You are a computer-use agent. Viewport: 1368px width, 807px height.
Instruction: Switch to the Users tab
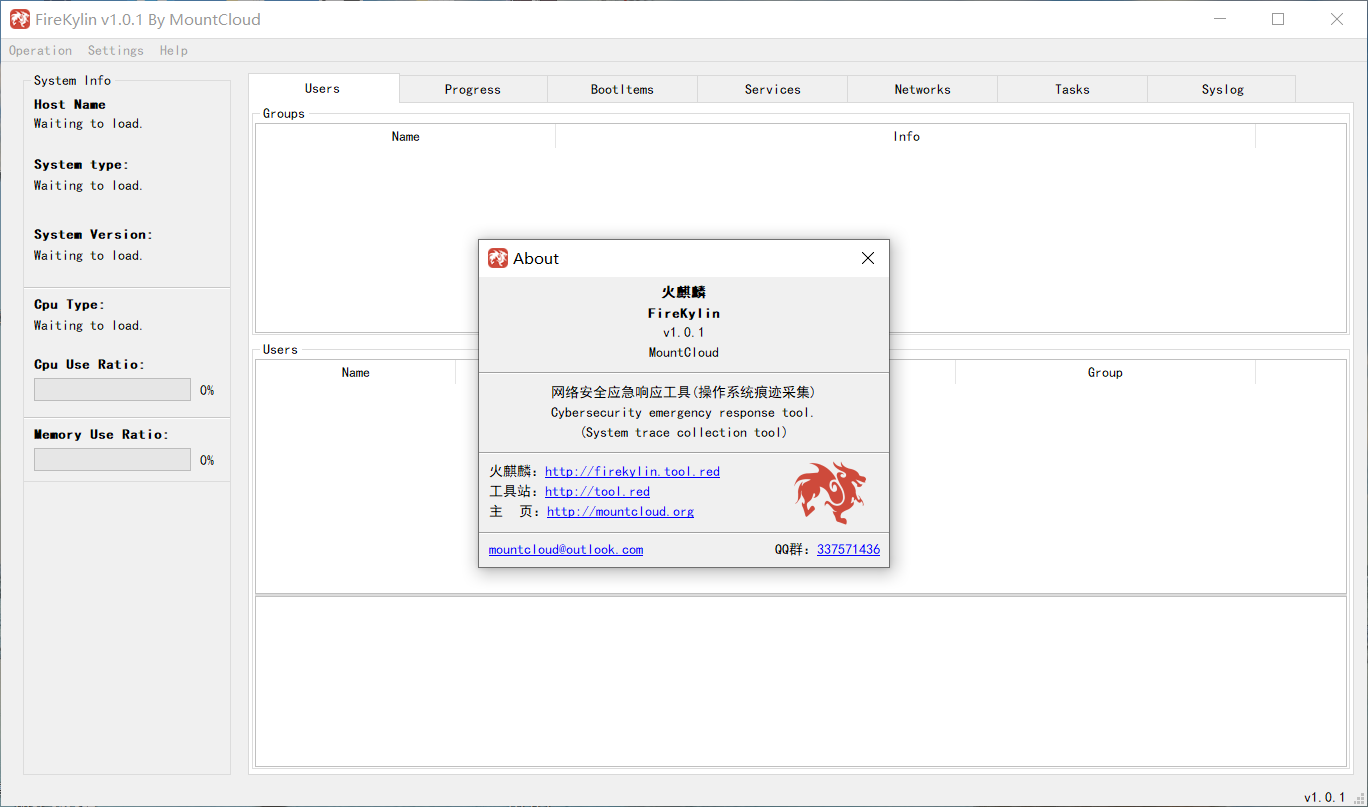pyautogui.click(x=323, y=88)
